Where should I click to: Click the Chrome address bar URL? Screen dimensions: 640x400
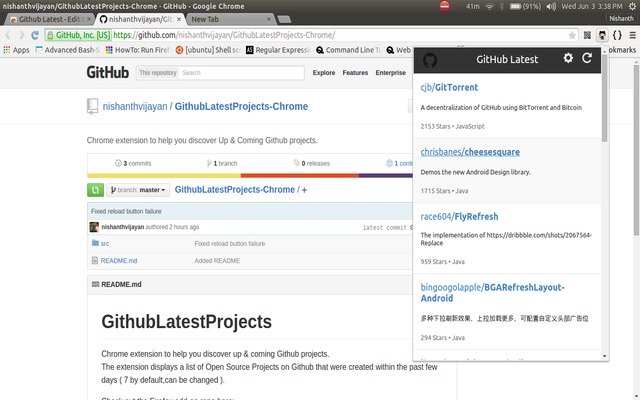click(224, 35)
